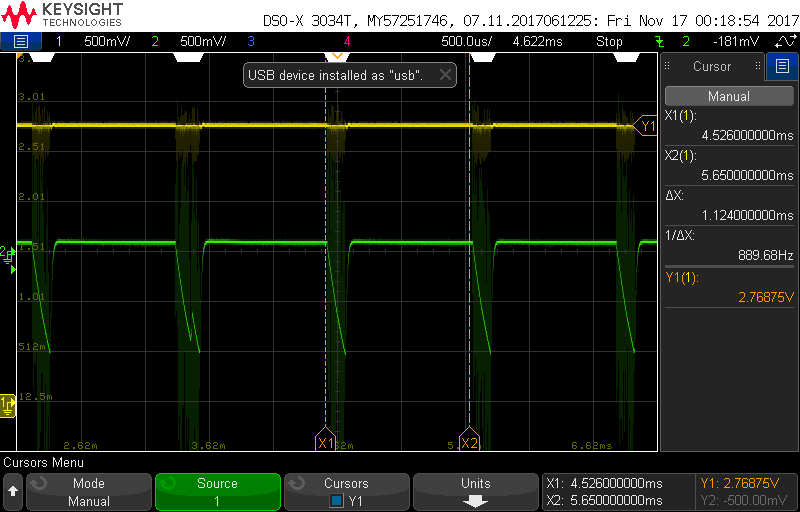The width and height of the screenshot is (800, 512).
Task: Turn on channel 3
Action: pos(251,42)
